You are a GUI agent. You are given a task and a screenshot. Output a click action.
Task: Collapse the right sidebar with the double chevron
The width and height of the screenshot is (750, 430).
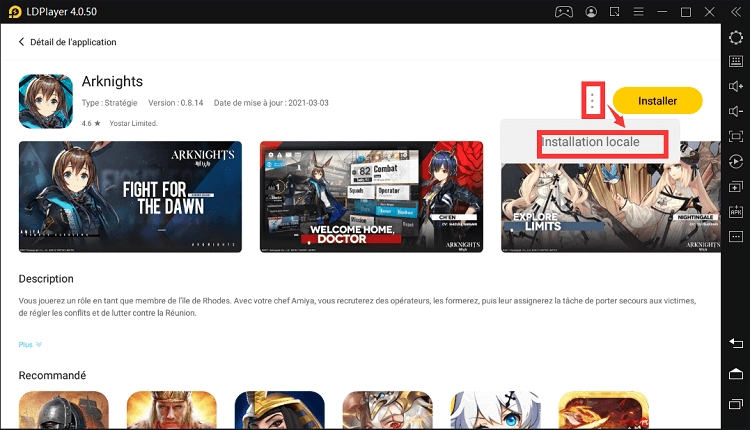click(736, 11)
